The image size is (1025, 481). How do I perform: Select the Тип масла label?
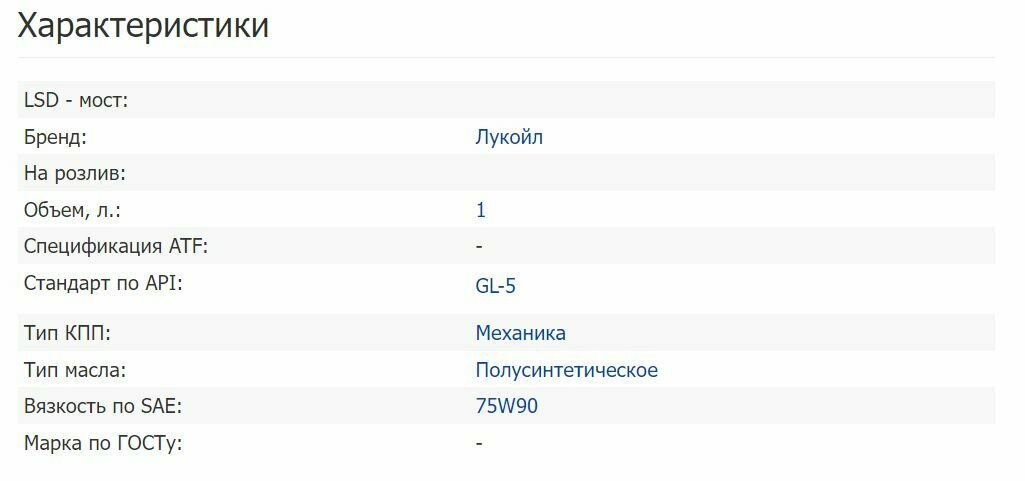75,370
